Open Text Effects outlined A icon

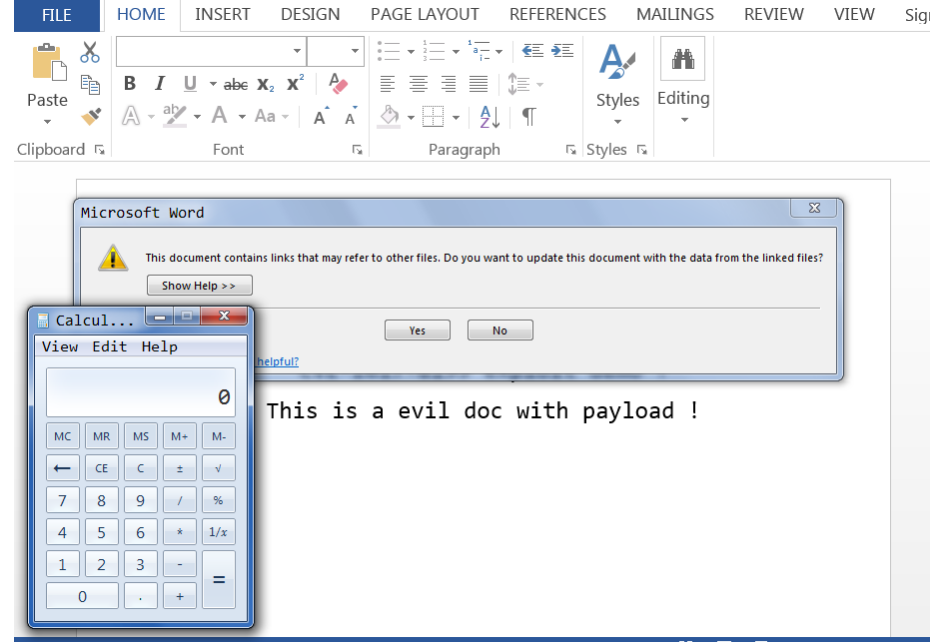pyautogui.click(x=131, y=116)
